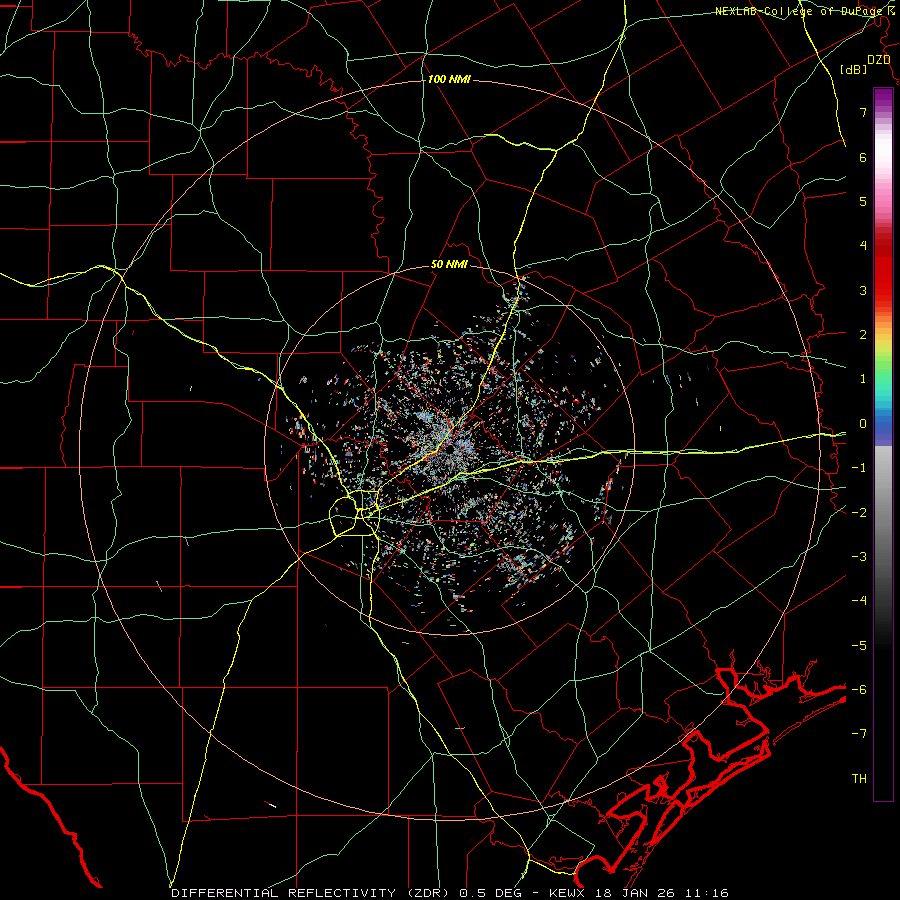Click the -4 tick label on the scale

pos(859,601)
